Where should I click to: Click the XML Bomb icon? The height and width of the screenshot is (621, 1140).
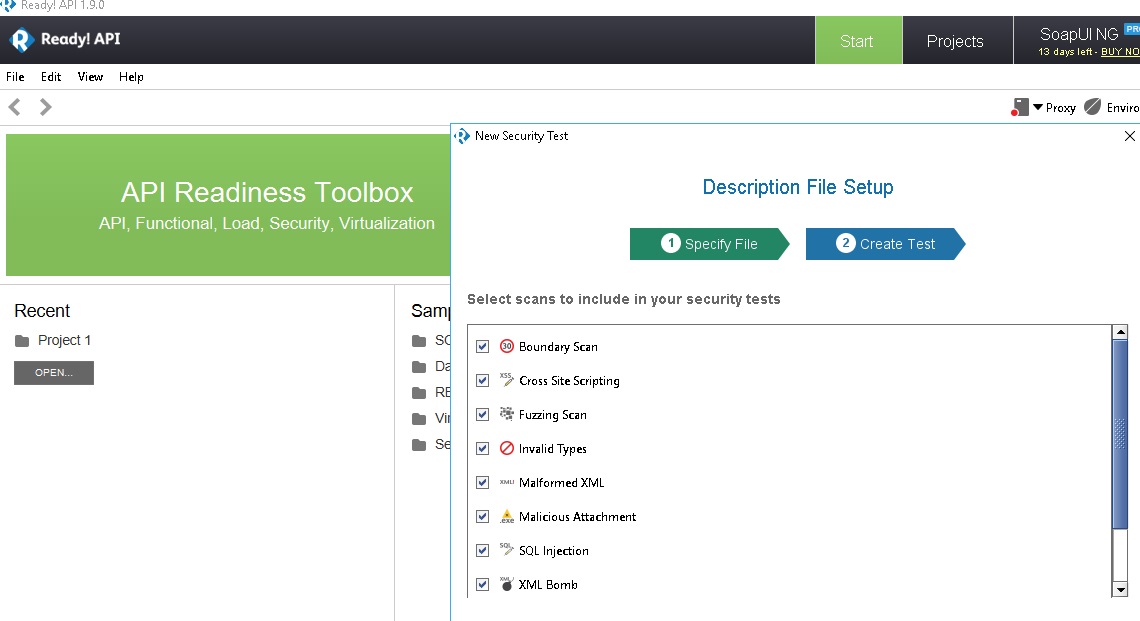(507, 585)
